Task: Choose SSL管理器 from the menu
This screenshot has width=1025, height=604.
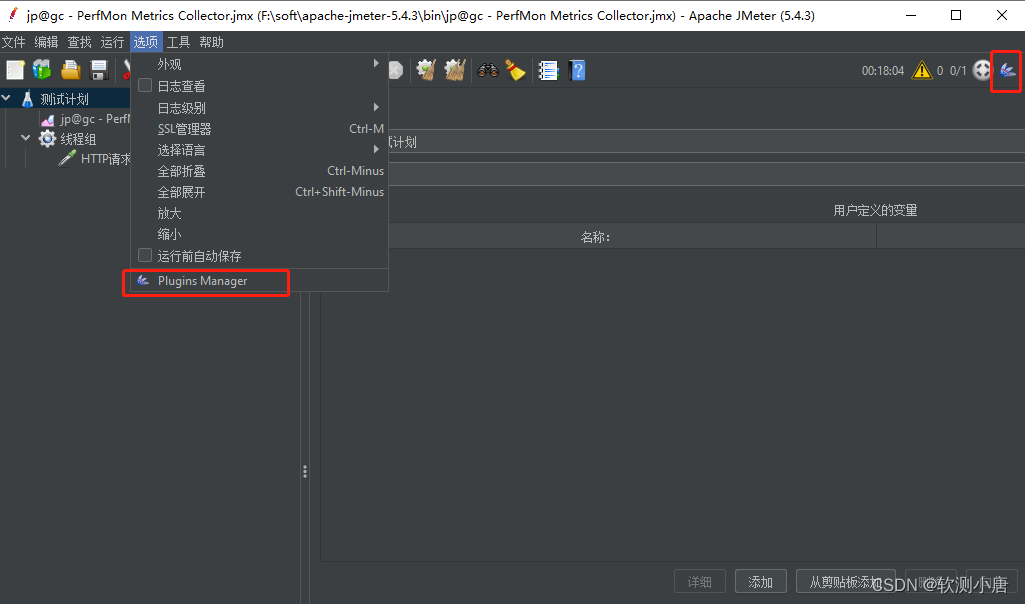Action: pyautogui.click(x=260, y=129)
